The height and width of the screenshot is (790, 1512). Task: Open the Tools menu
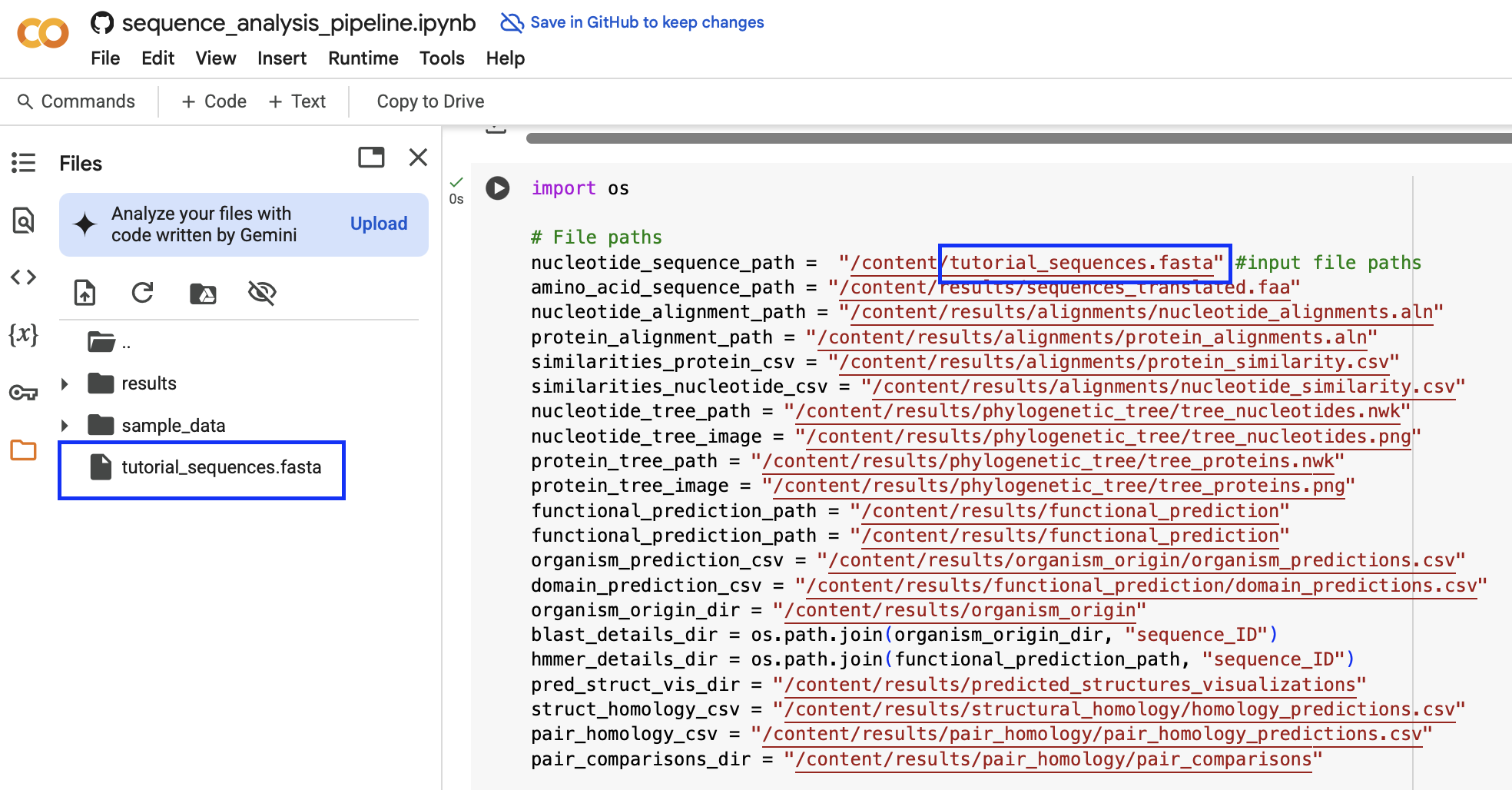(441, 58)
